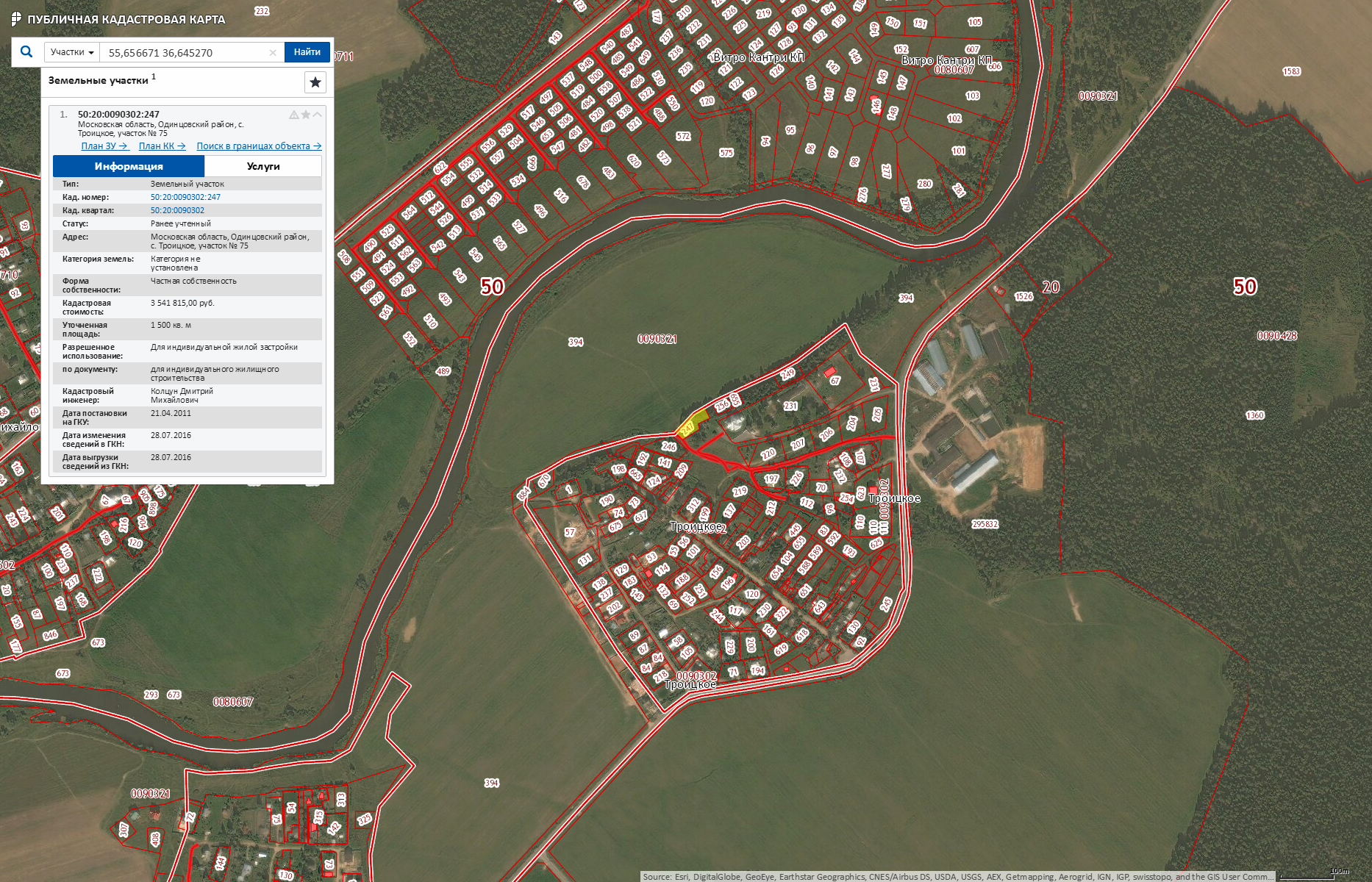Click map parcel label 575

726,153
